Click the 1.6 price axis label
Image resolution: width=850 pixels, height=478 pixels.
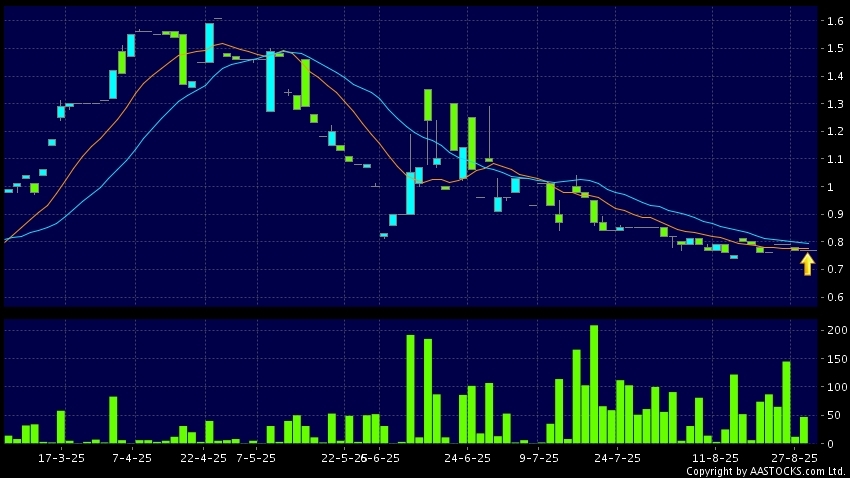pos(835,21)
